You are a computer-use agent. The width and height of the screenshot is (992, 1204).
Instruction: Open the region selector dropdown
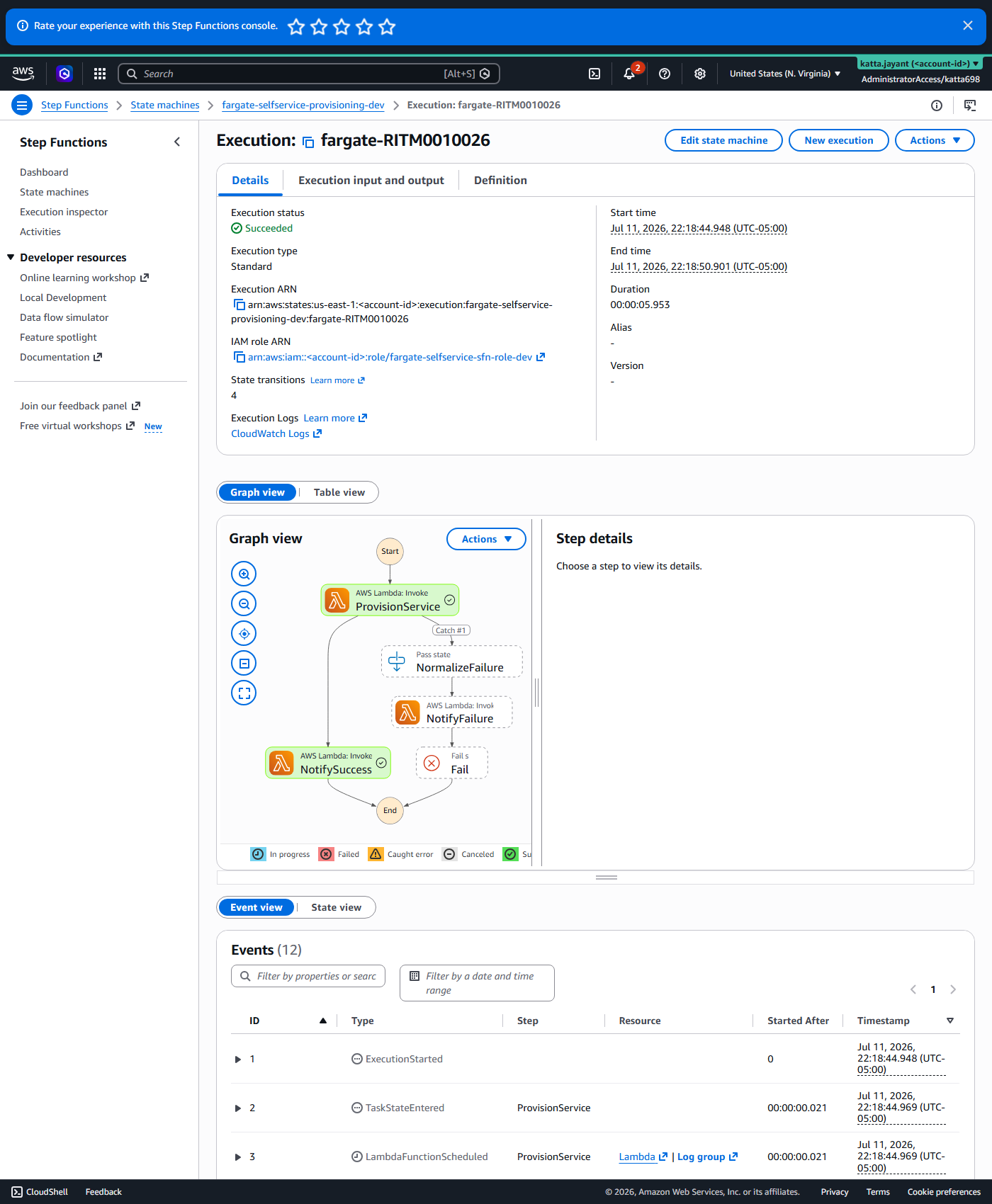(x=785, y=74)
